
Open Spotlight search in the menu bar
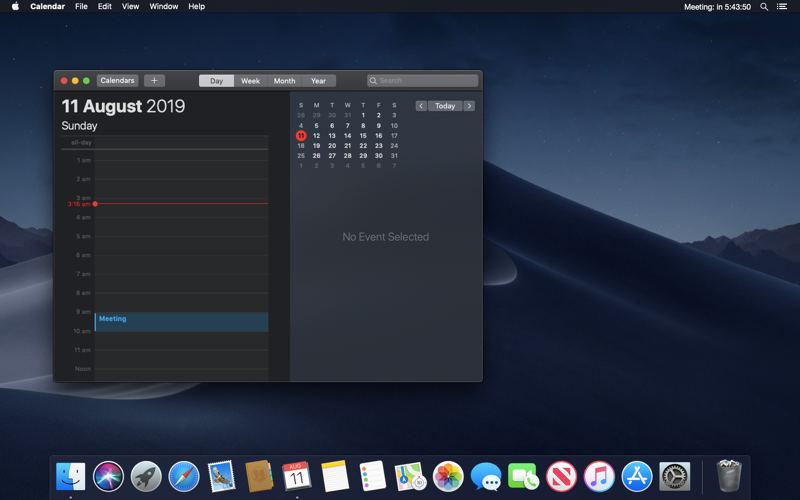tap(764, 7)
